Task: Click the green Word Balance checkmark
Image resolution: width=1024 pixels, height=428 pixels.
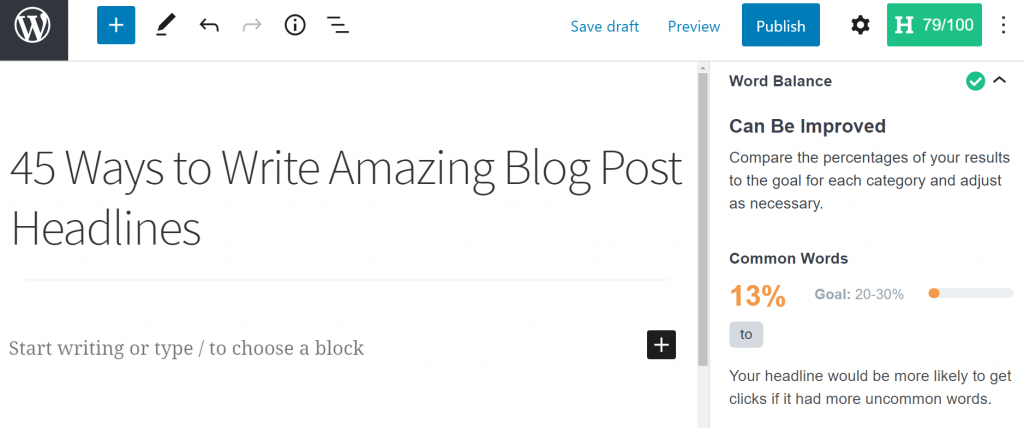Action: click(975, 81)
